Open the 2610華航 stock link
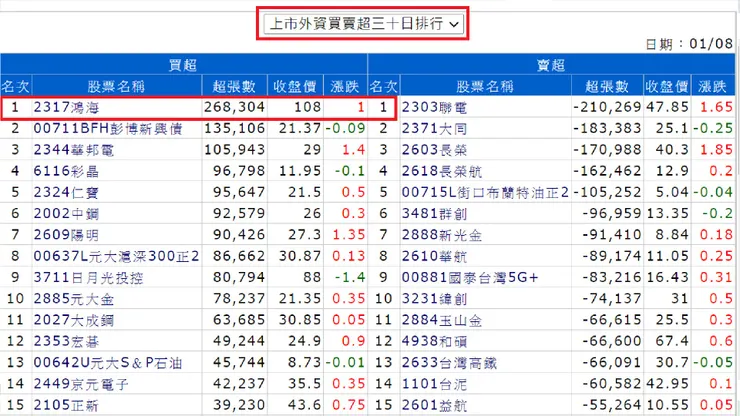Image resolution: width=740 pixels, height=416 pixels. point(435,256)
